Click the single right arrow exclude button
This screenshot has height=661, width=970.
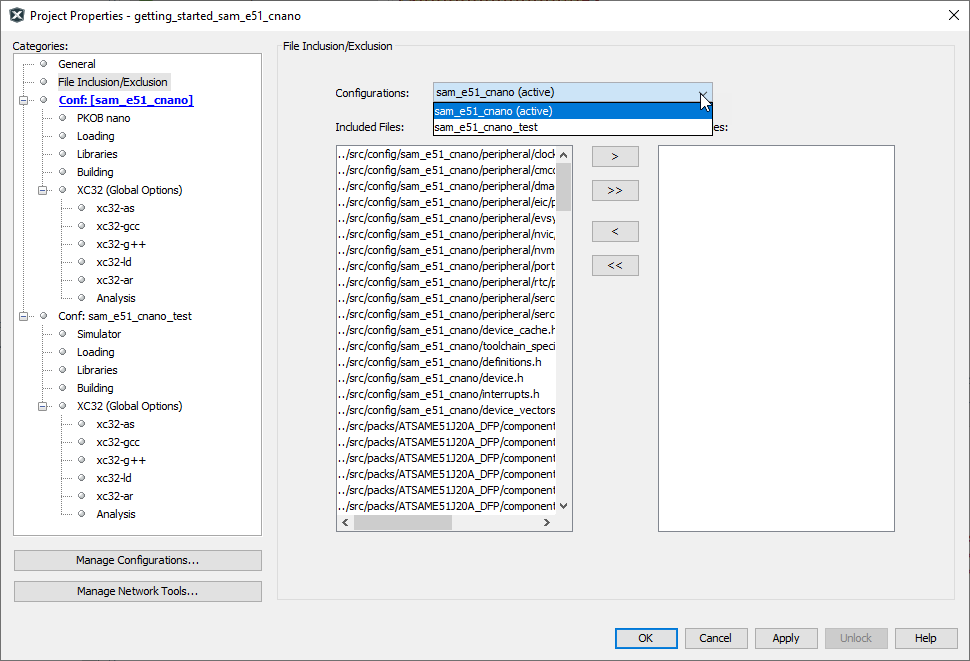[x=615, y=156]
